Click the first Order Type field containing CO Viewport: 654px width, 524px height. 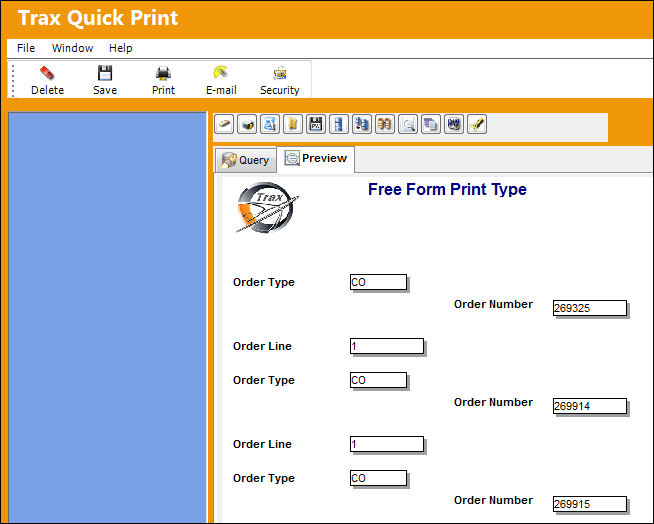378,282
